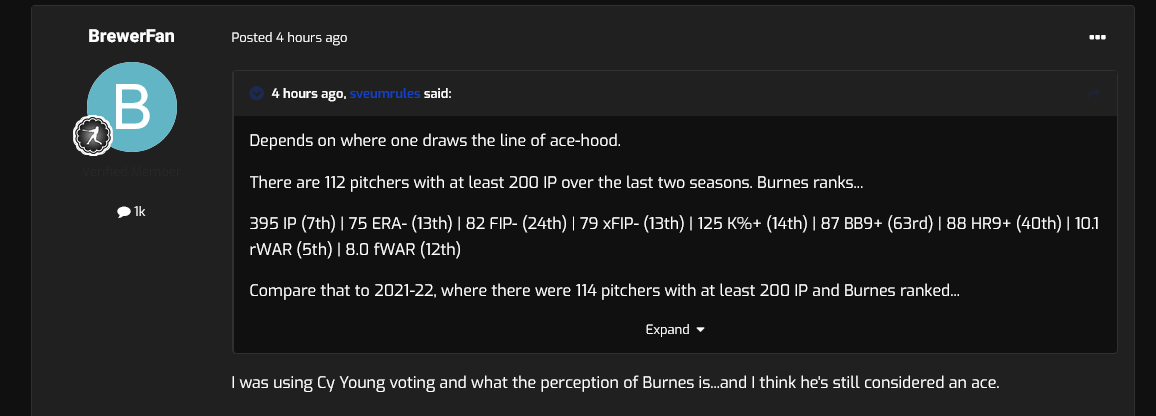Open the sveumrules profile link in quote
The image size is (1156, 416).
385,93
